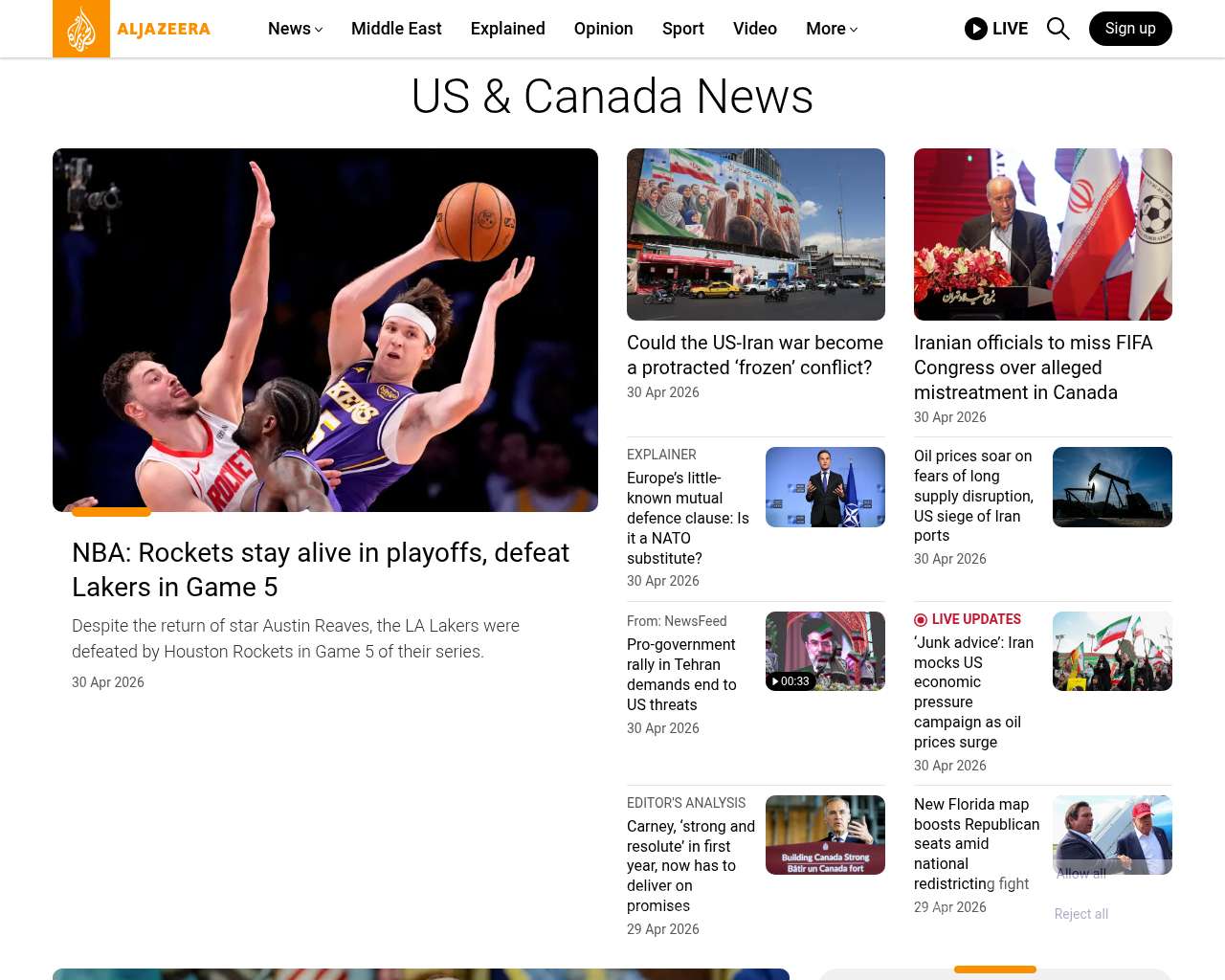Go to the Opinion section
Image resolution: width=1225 pixels, height=980 pixels.
603,29
